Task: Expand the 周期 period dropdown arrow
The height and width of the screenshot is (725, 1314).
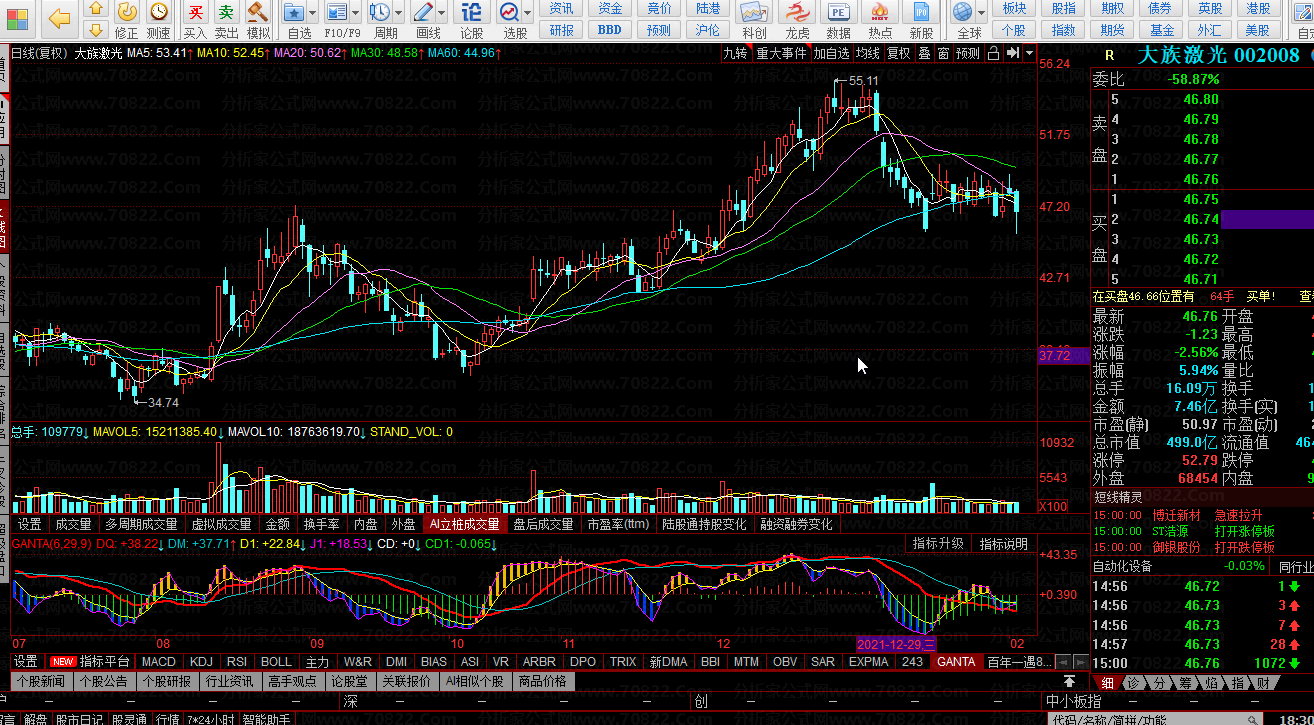Action: coord(398,13)
